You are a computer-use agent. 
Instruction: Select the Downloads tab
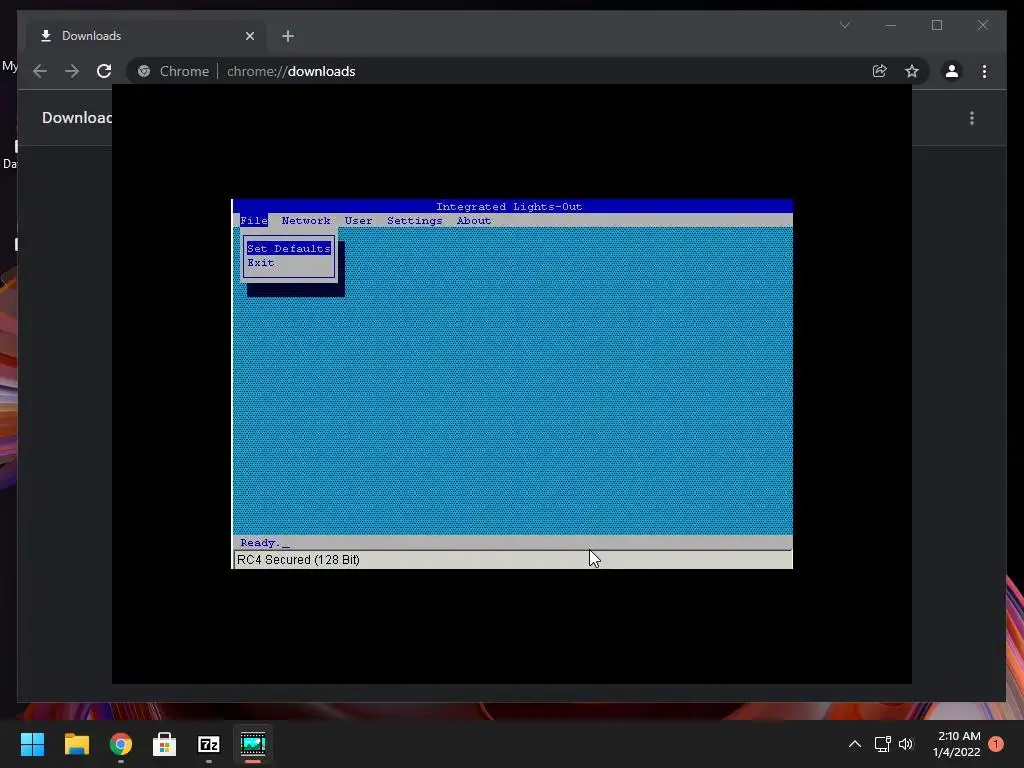point(146,36)
